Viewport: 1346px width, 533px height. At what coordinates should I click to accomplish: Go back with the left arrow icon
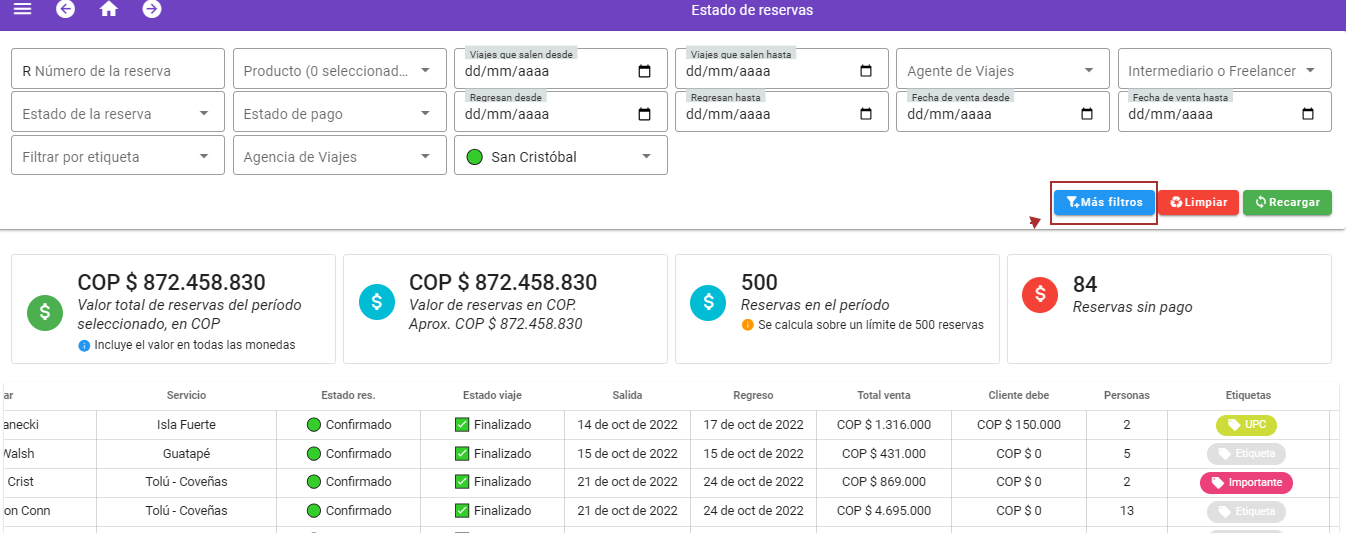click(66, 10)
